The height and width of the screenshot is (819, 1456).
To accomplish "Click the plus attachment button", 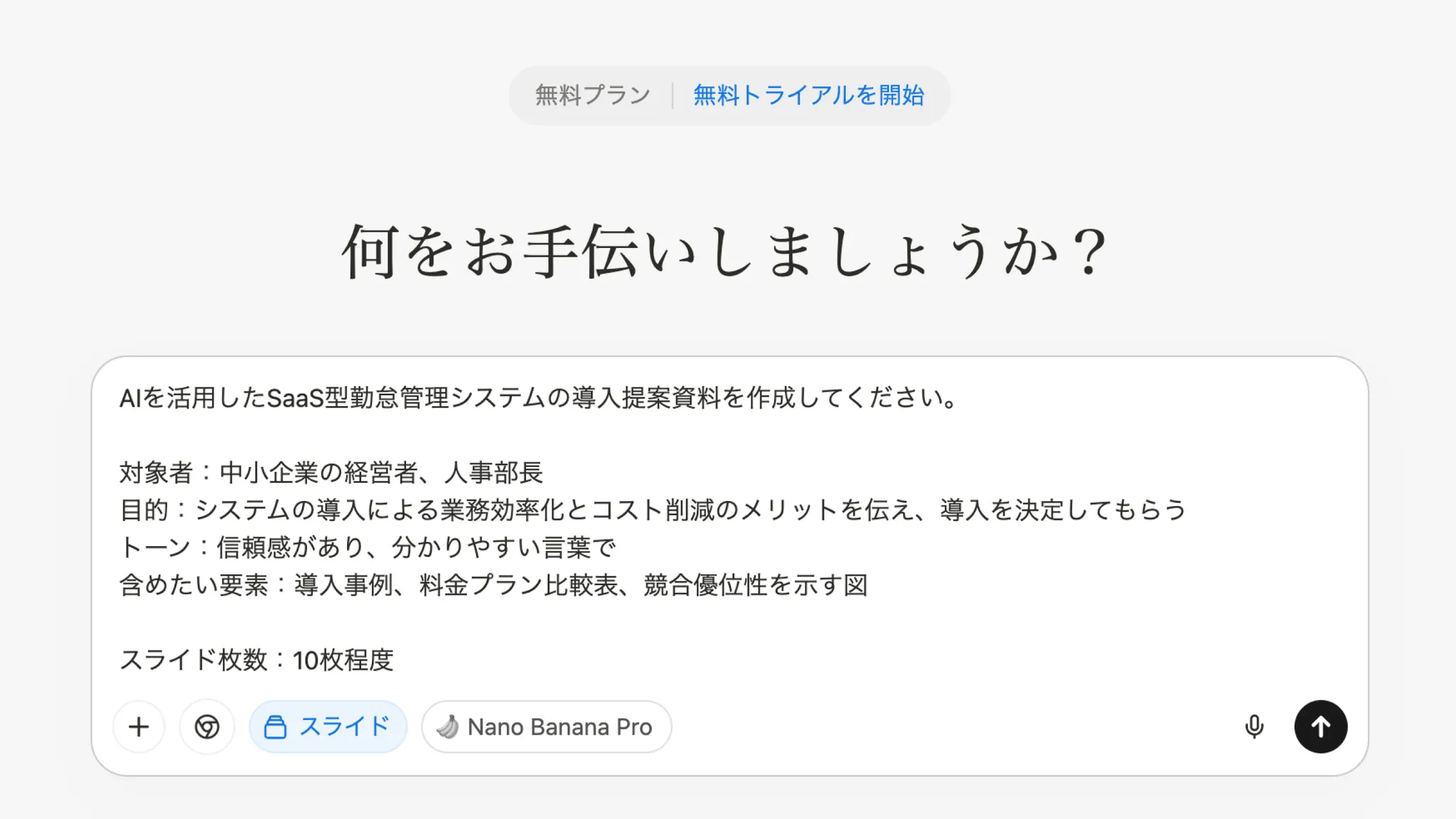I will (x=139, y=727).
